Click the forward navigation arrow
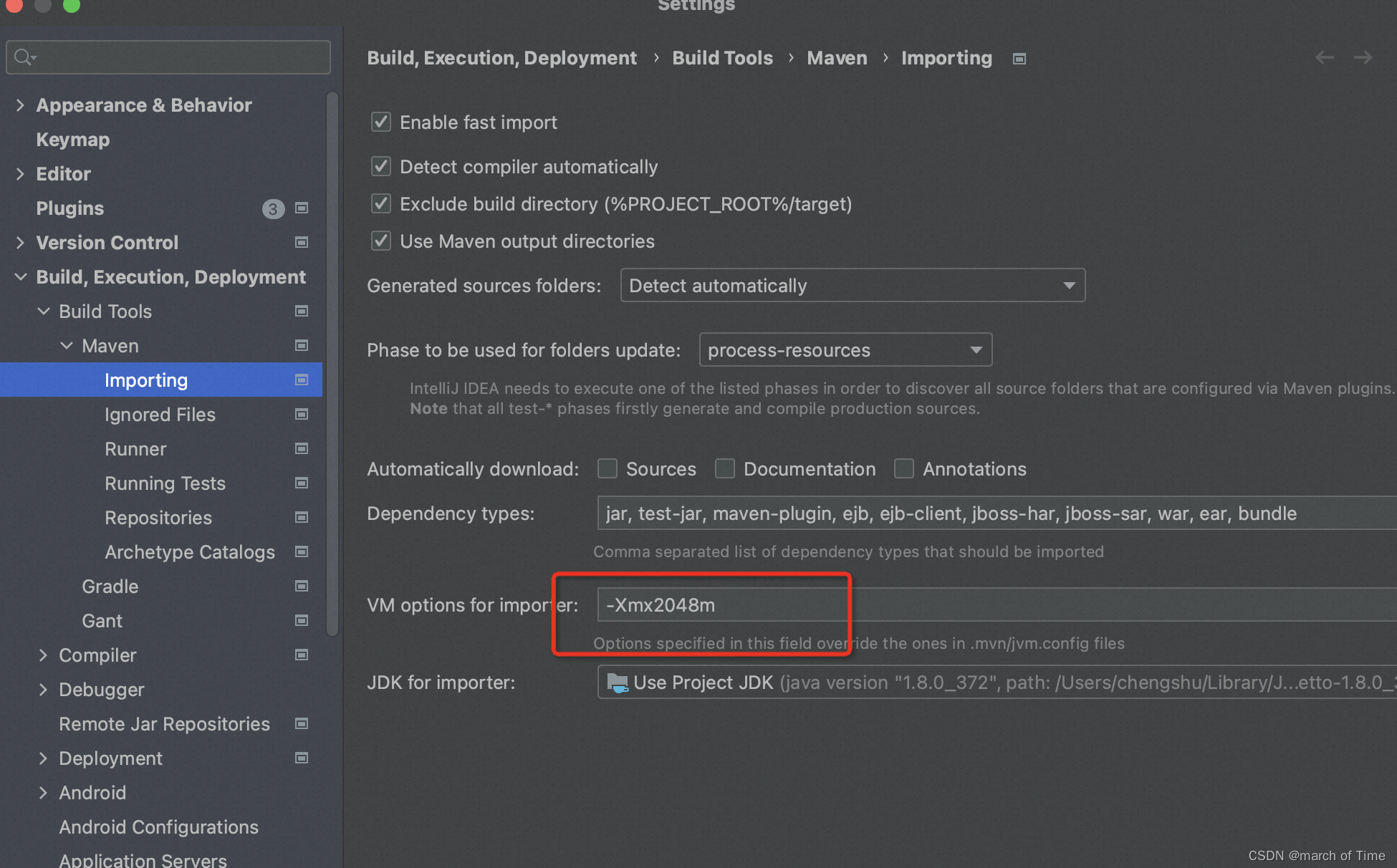Viewport: 1397px width, 868px height. [x=1363, y=57]
